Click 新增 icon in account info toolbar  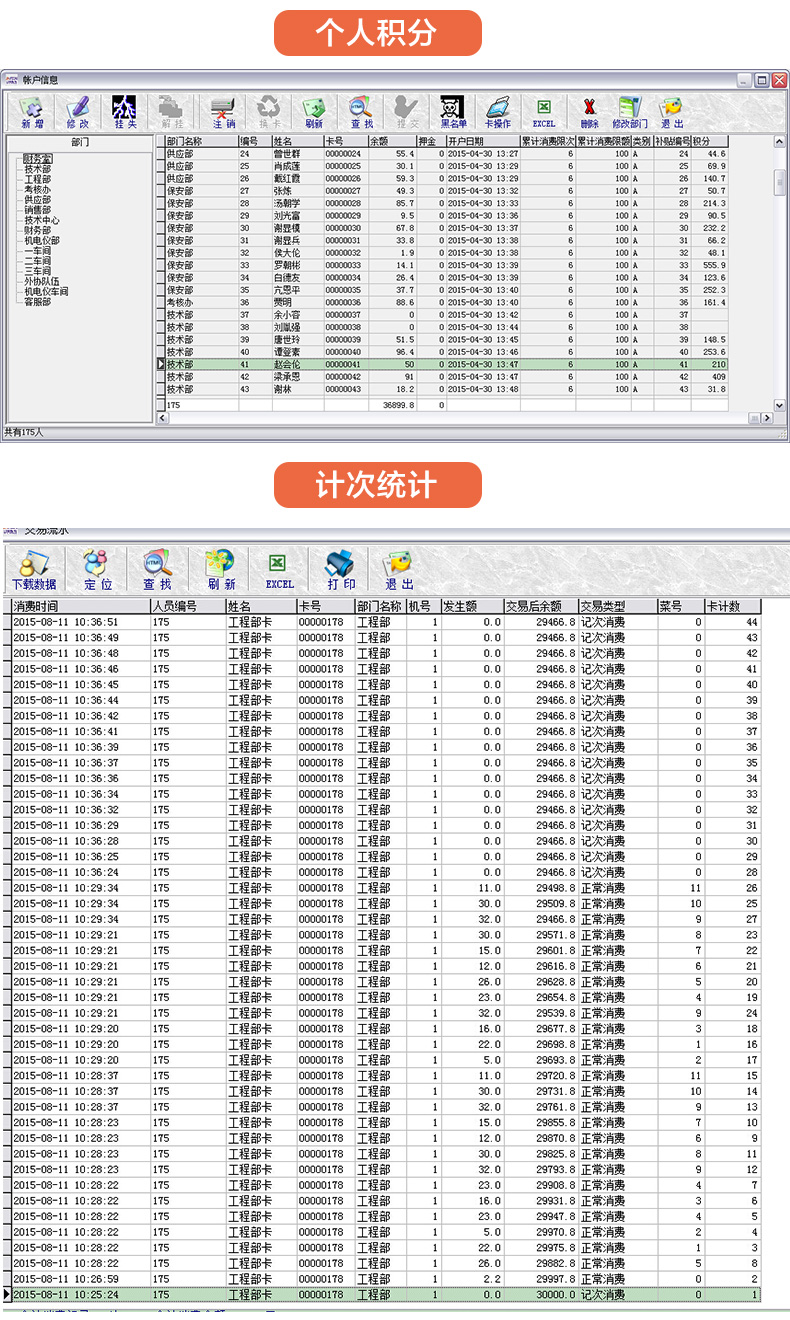[33, 111]
